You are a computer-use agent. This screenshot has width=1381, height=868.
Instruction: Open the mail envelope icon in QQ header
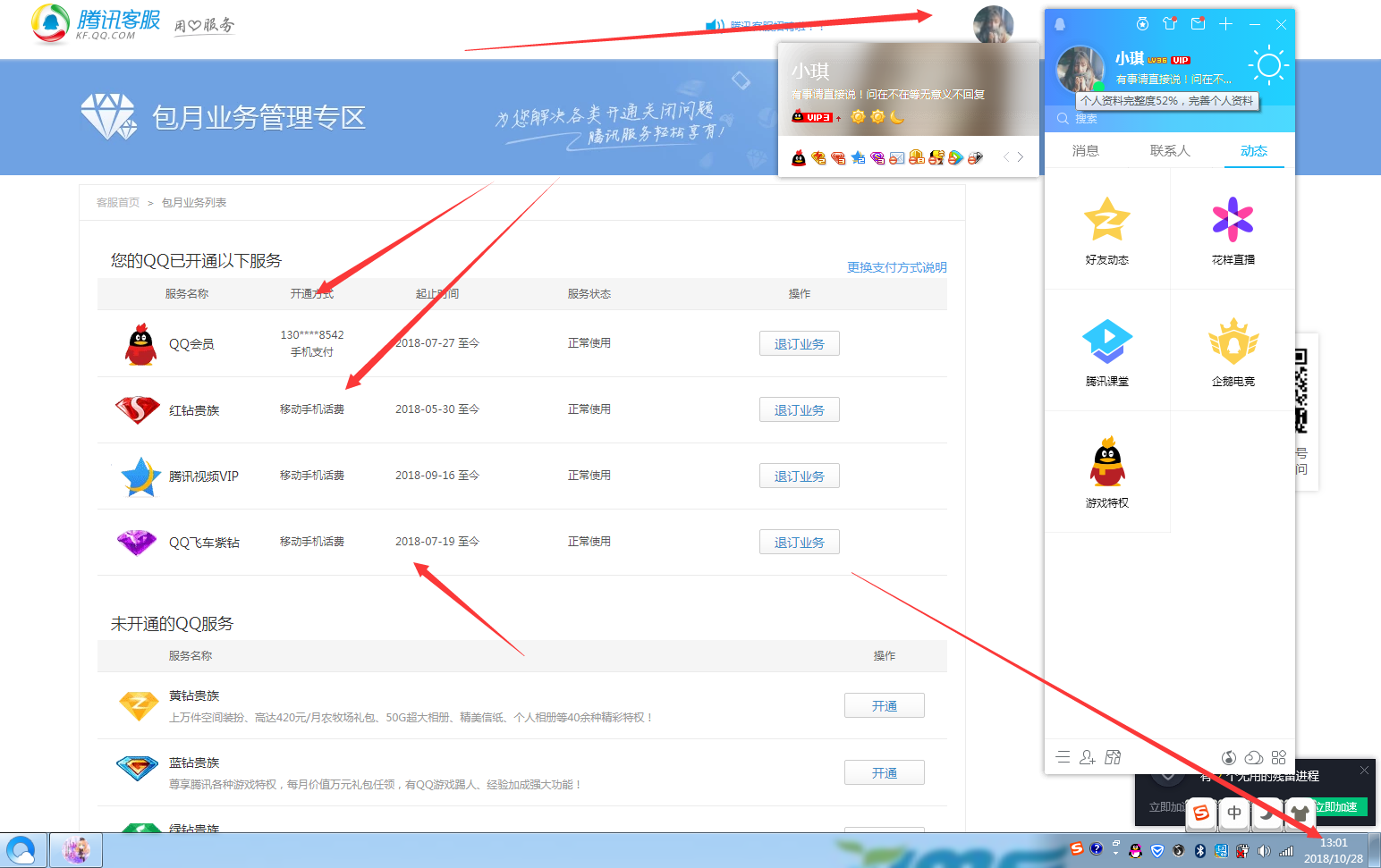1198,24
